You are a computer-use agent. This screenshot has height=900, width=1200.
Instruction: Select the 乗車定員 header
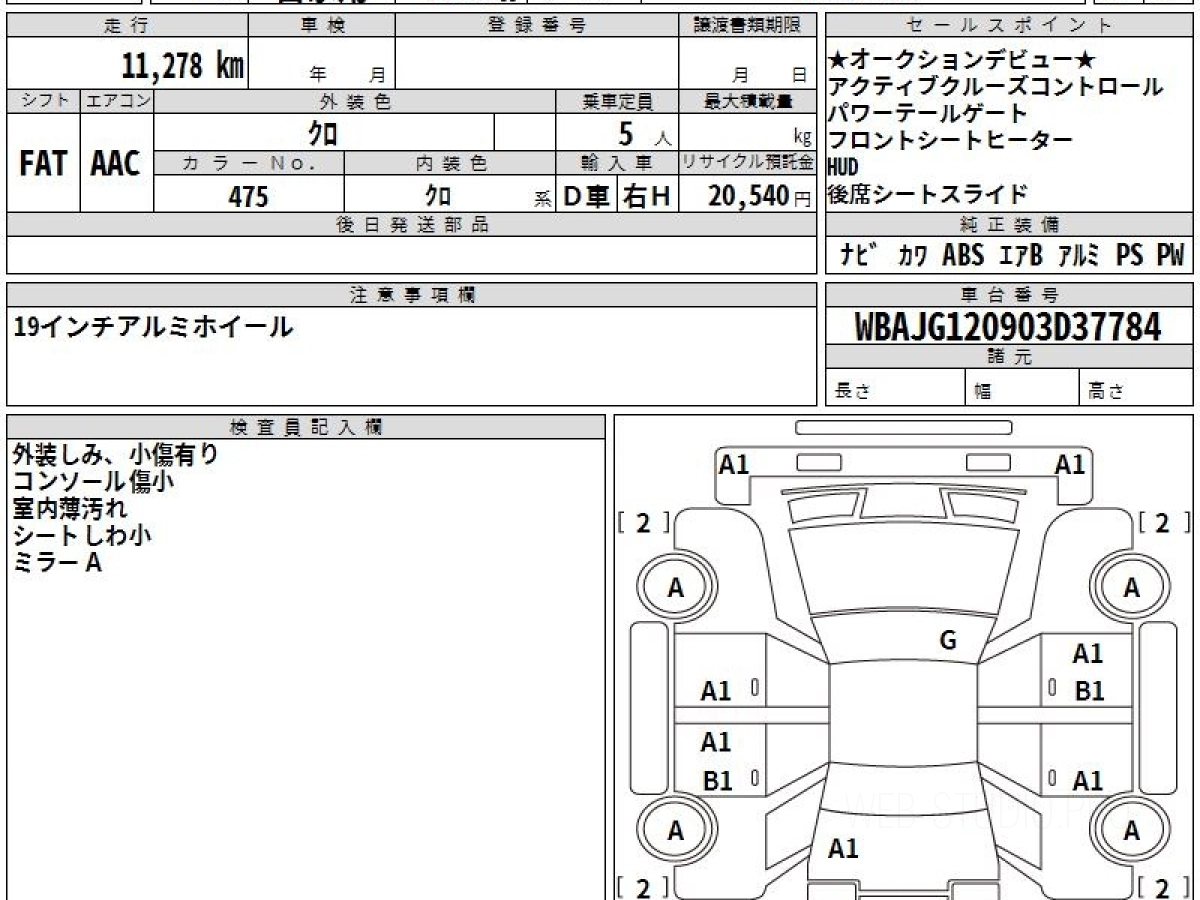pyautogui.click(x=617, y=101)
